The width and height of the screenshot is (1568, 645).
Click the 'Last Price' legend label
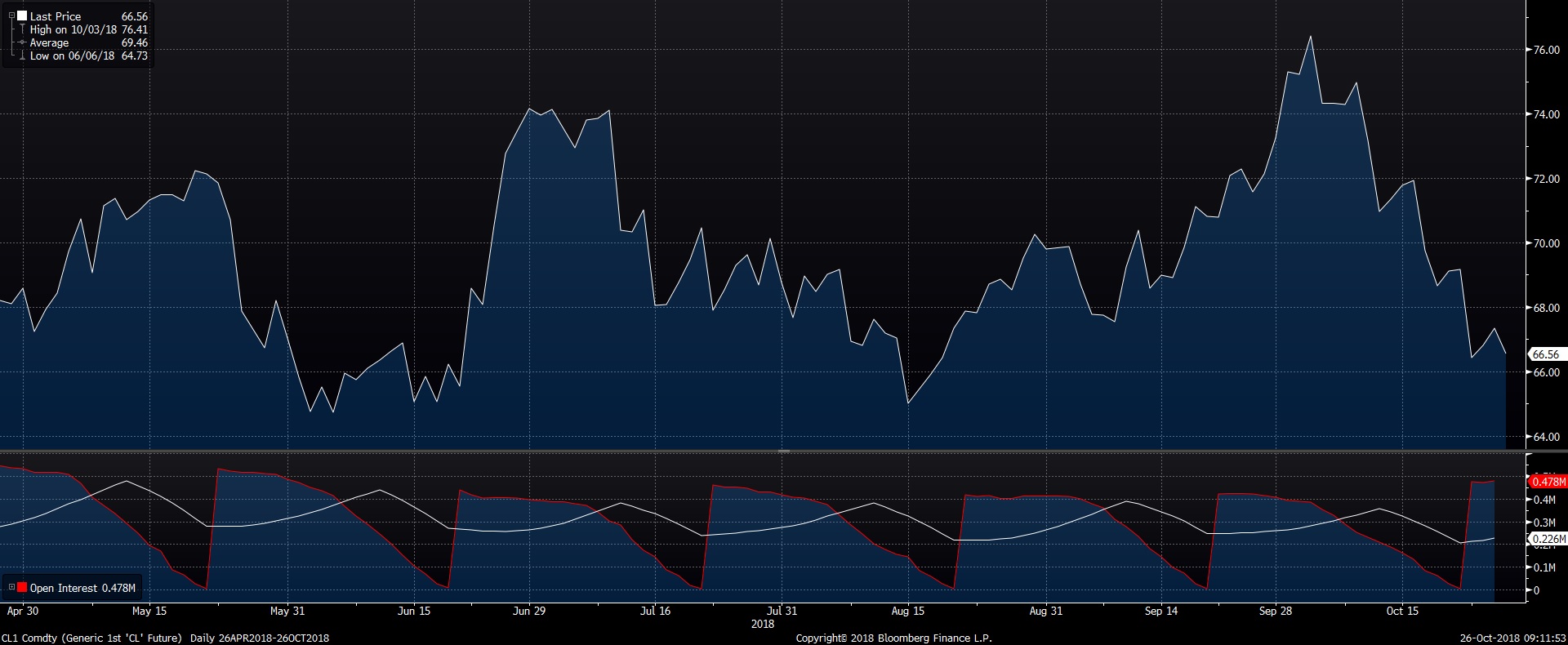(x=56, y=16)
